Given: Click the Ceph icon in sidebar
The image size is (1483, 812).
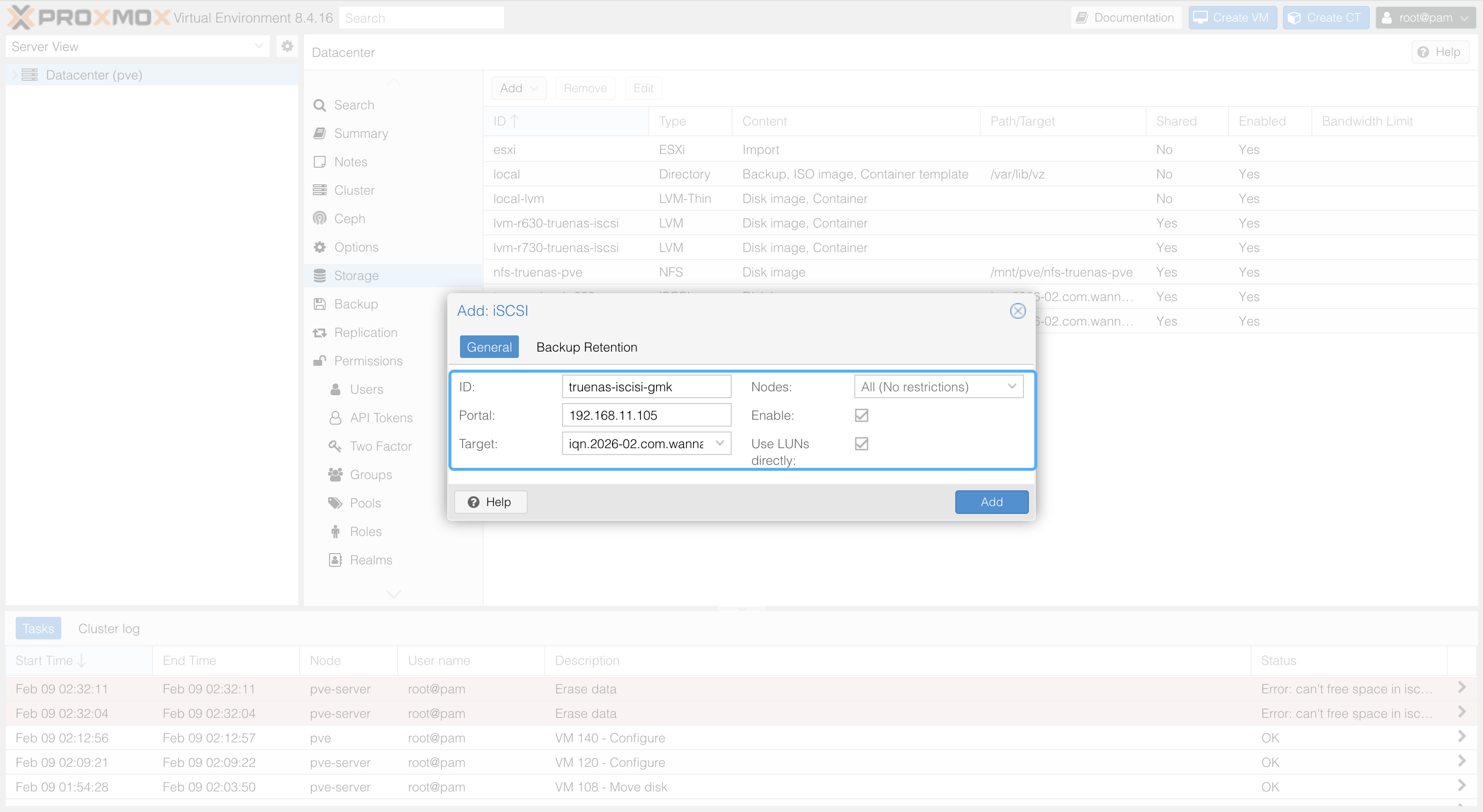Looking at the screenshot, I should (x=320, y=219).
